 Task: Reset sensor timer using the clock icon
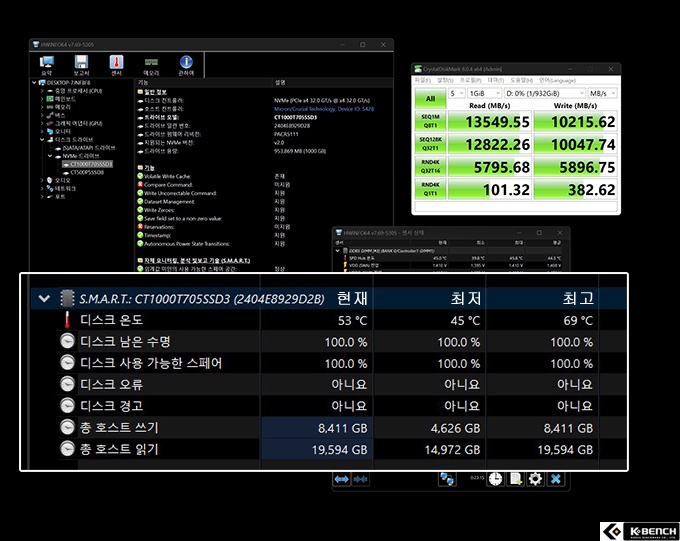(495, 479)
